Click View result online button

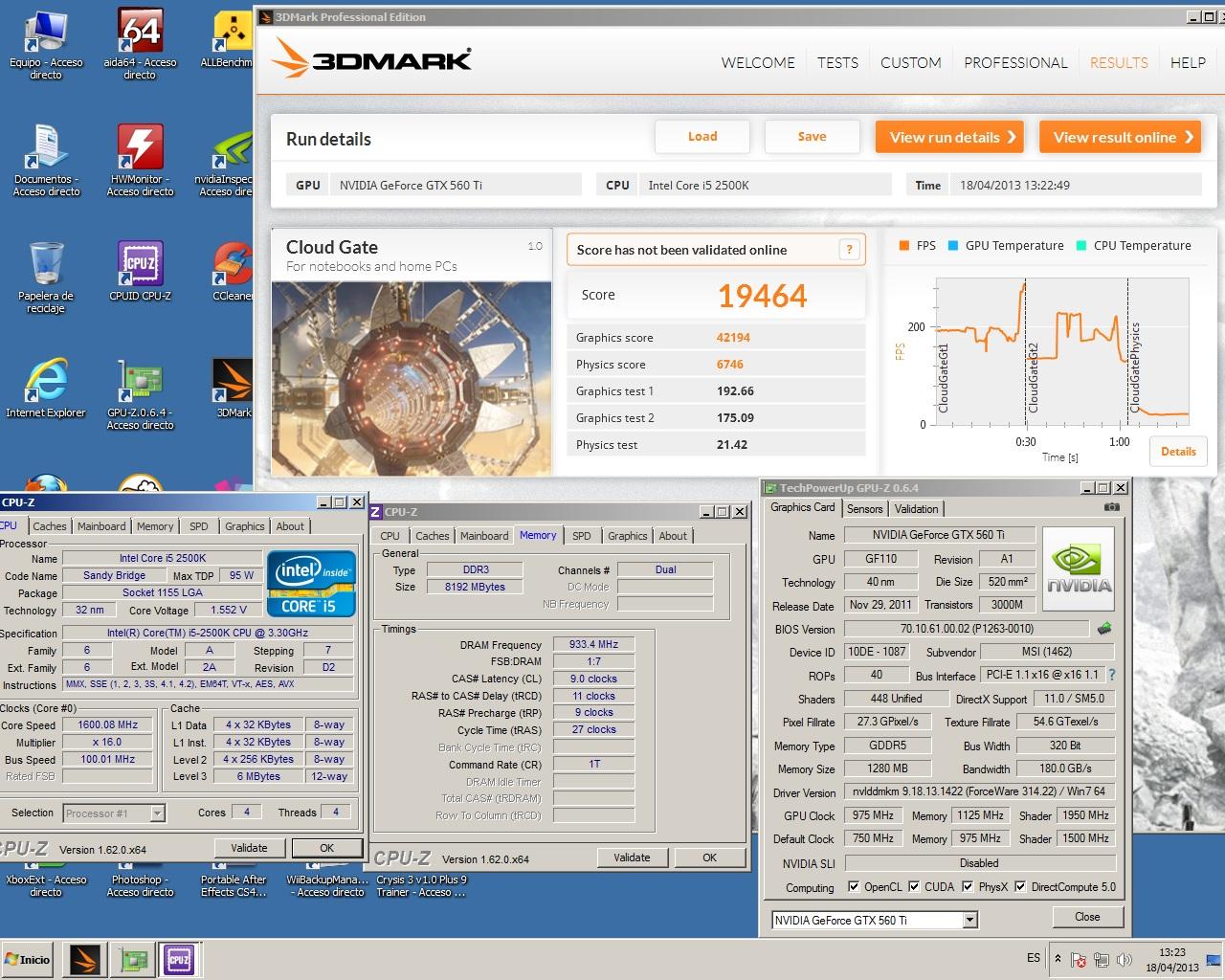click(x=1120, y=137)
